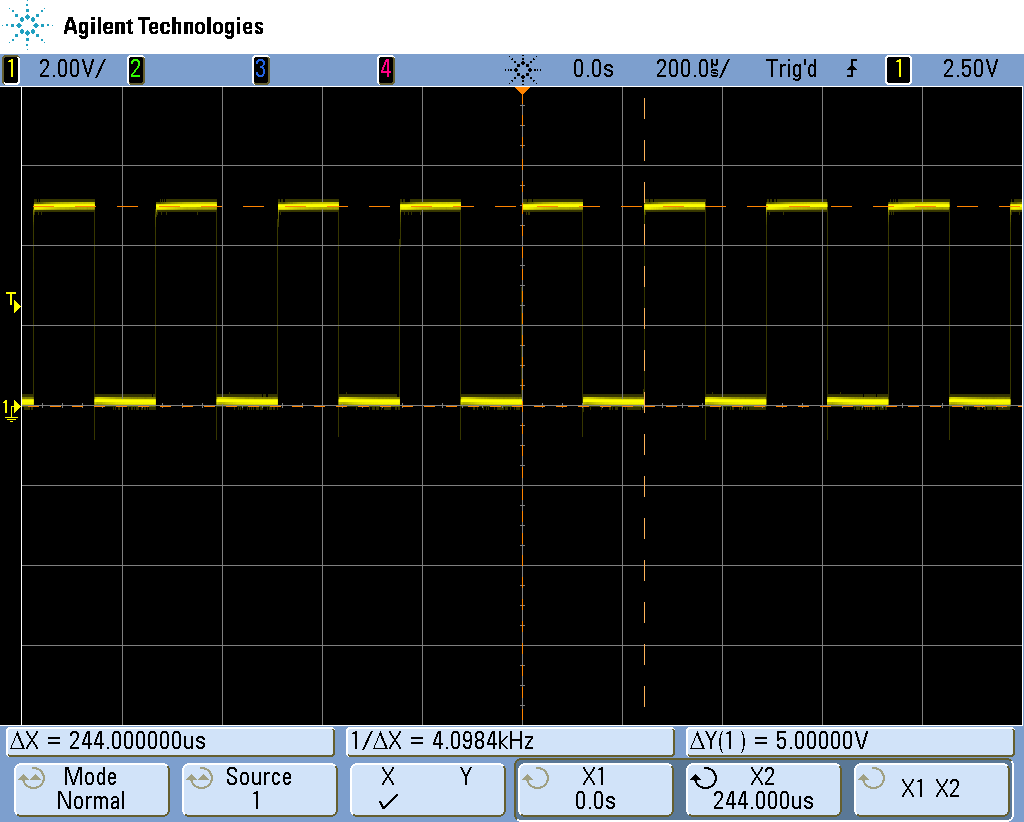
Task: Toggle the X cursor option with checkmark
Action: tap(388, 789)
